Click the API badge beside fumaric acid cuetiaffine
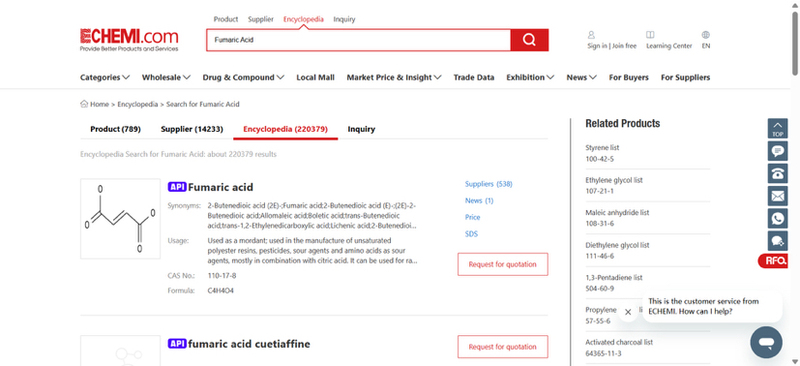Viewport: 800px width, 366px height. click(177, 344)
